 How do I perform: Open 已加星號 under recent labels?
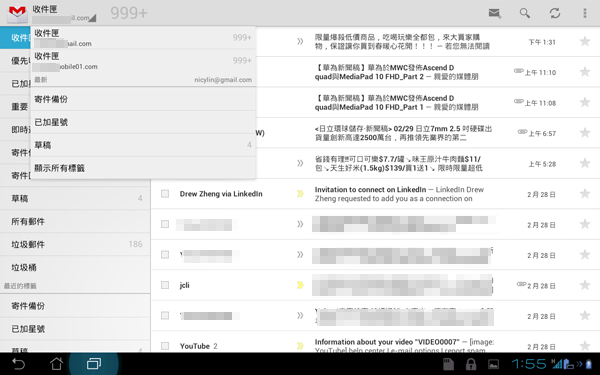75,329
